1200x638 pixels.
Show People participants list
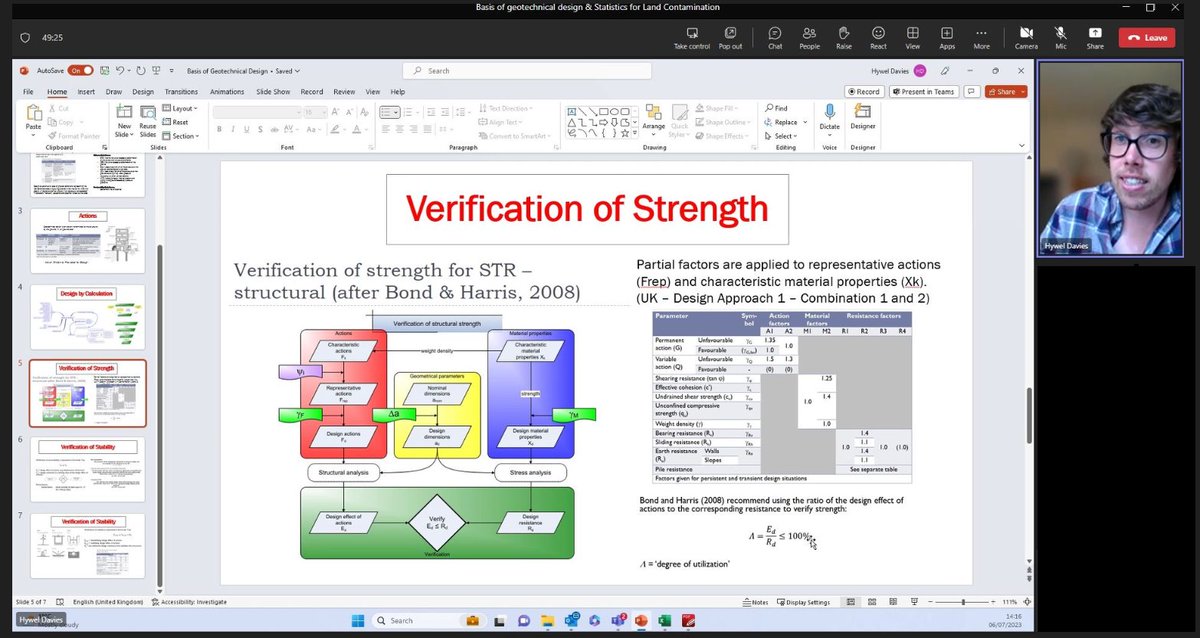point(809,37)
